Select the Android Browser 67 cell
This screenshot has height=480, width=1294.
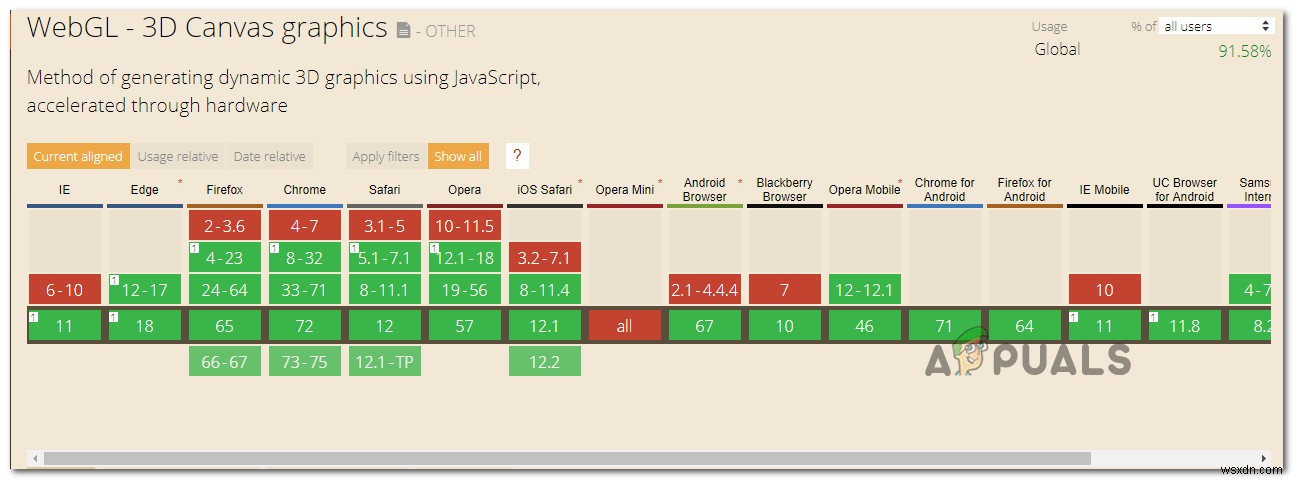click(x=705, y=326)
